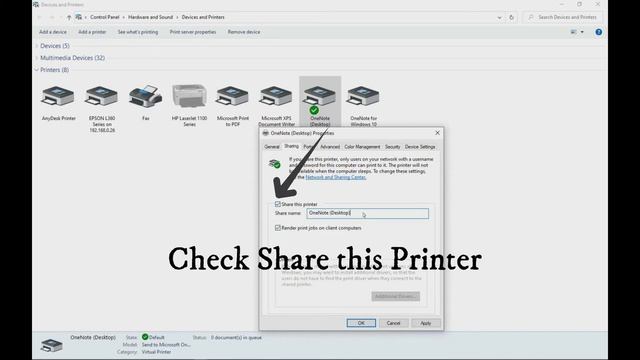Open the Security tab
Screen dimensions: 640x360
coord(392,147)
